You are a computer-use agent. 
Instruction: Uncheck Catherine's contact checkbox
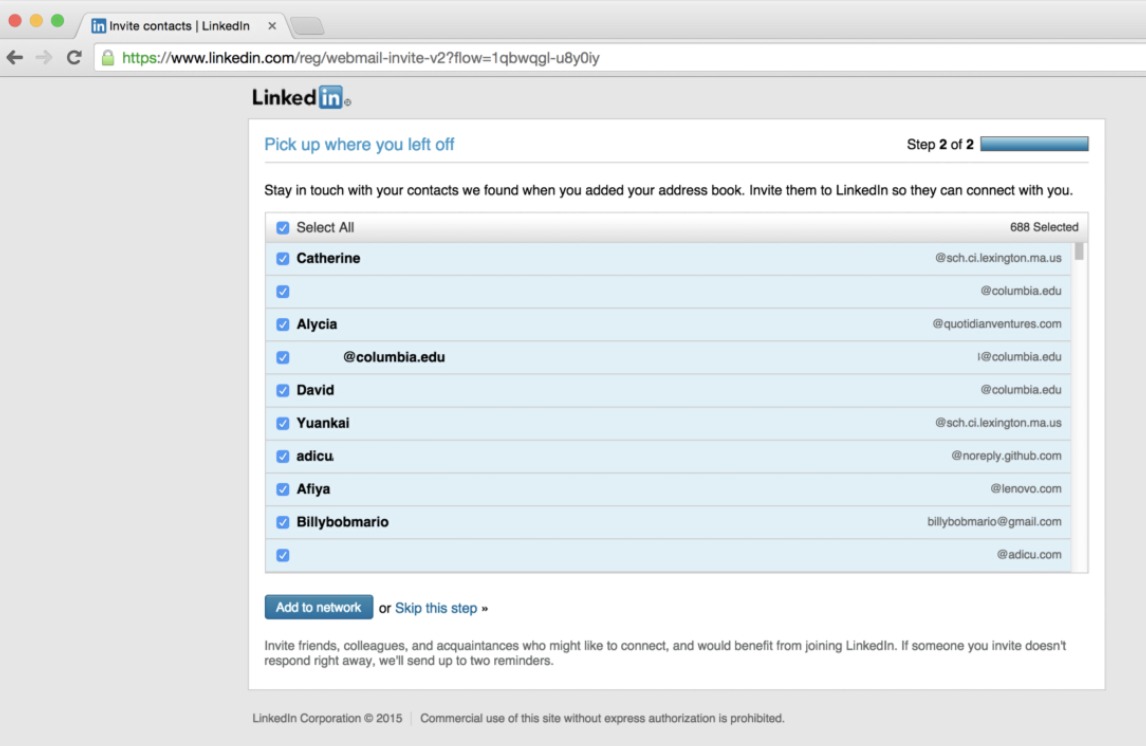(x=283, y=259)
